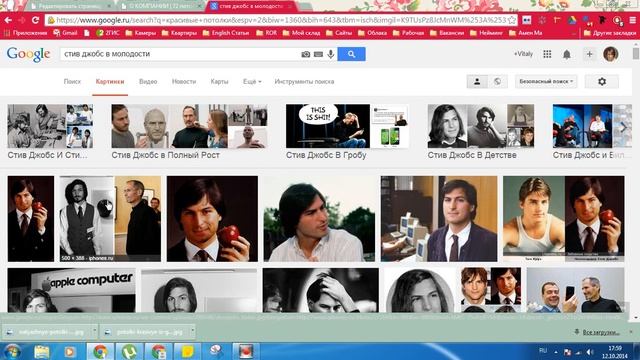
Task: Open the Другие закладки folder
Action: click(610, 33)
